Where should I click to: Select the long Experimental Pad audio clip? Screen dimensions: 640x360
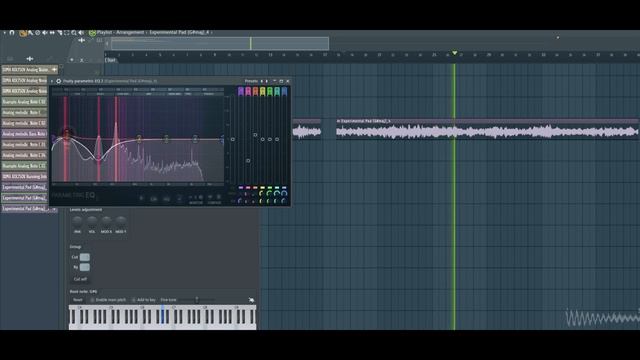(x=487, y=129)
